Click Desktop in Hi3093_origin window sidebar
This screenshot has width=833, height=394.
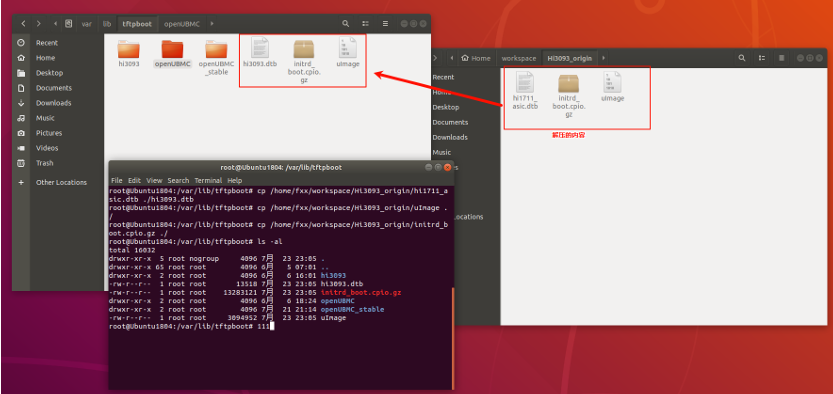[x=446, y=107]
